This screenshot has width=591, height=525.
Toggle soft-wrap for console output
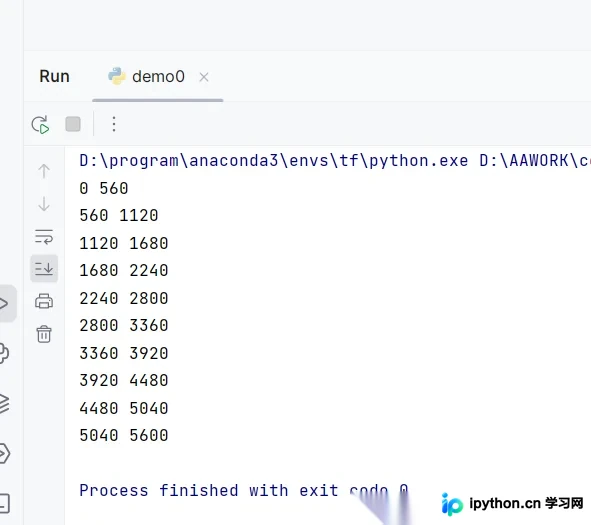(44, 237)
